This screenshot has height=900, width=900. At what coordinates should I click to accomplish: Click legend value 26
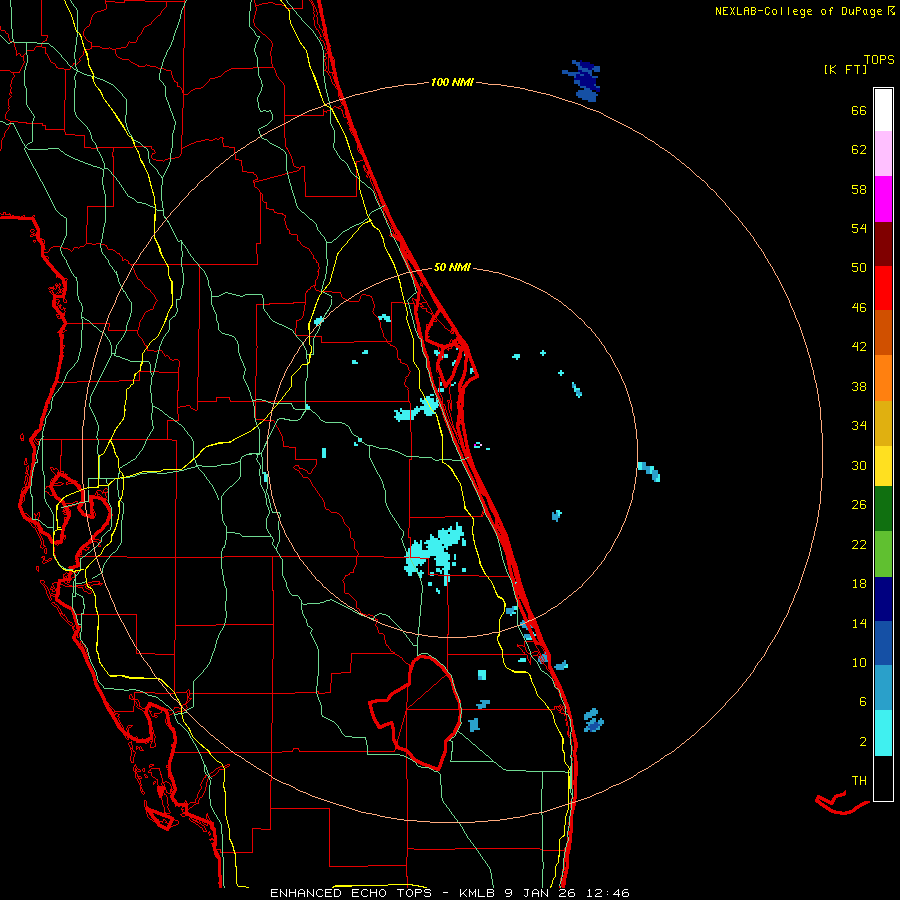tap(859, 505)
